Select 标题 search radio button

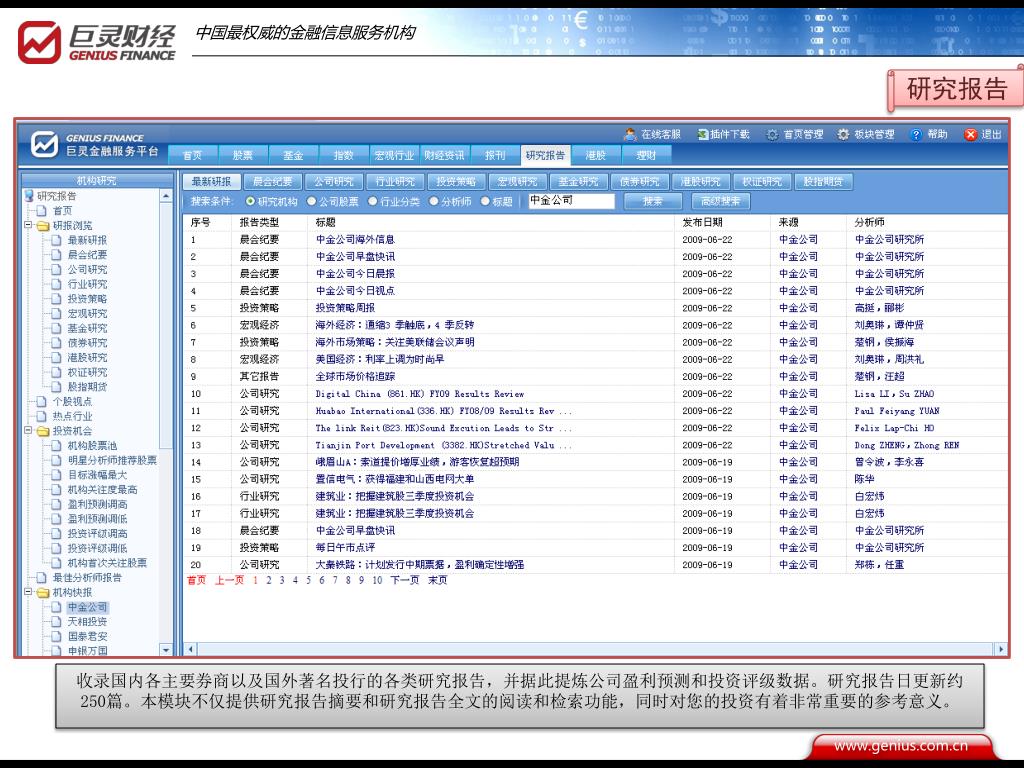click(x=485, y=201)
